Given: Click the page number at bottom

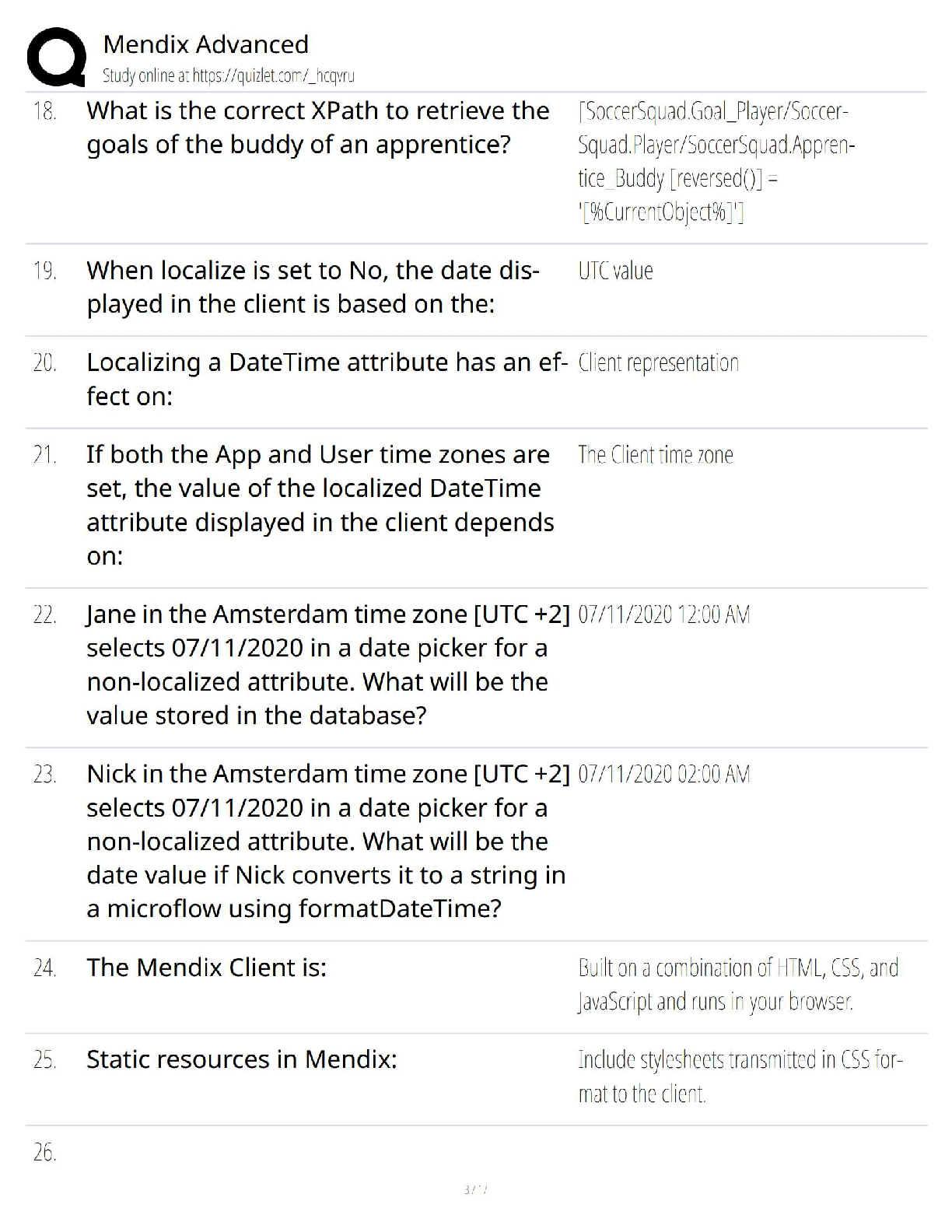Looking at the screenshot, I should point(475,1189).
